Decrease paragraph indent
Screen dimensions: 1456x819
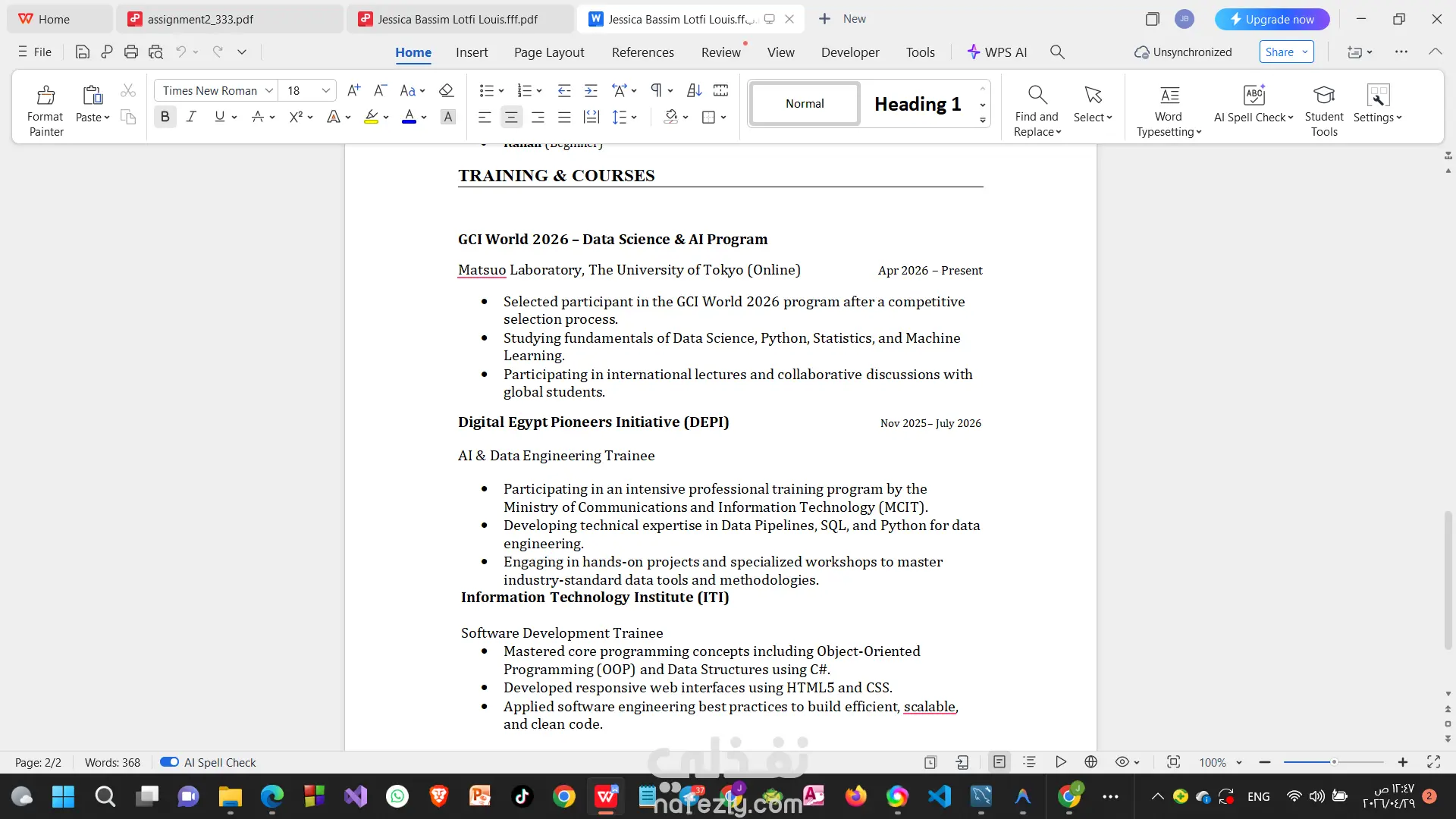(564, 91)
